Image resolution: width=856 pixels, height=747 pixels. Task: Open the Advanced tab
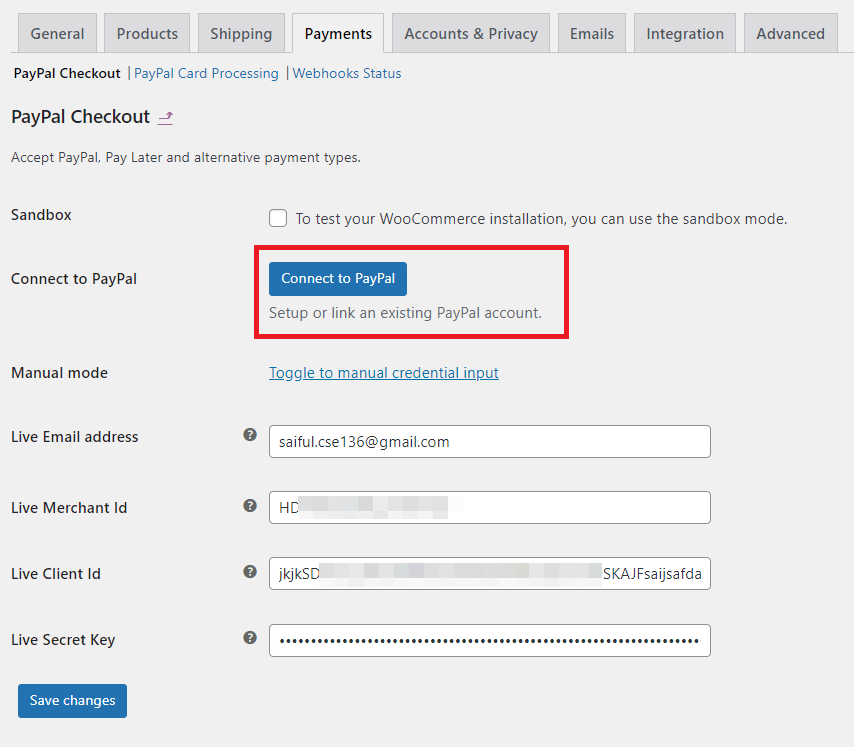(x=790, y=33)
